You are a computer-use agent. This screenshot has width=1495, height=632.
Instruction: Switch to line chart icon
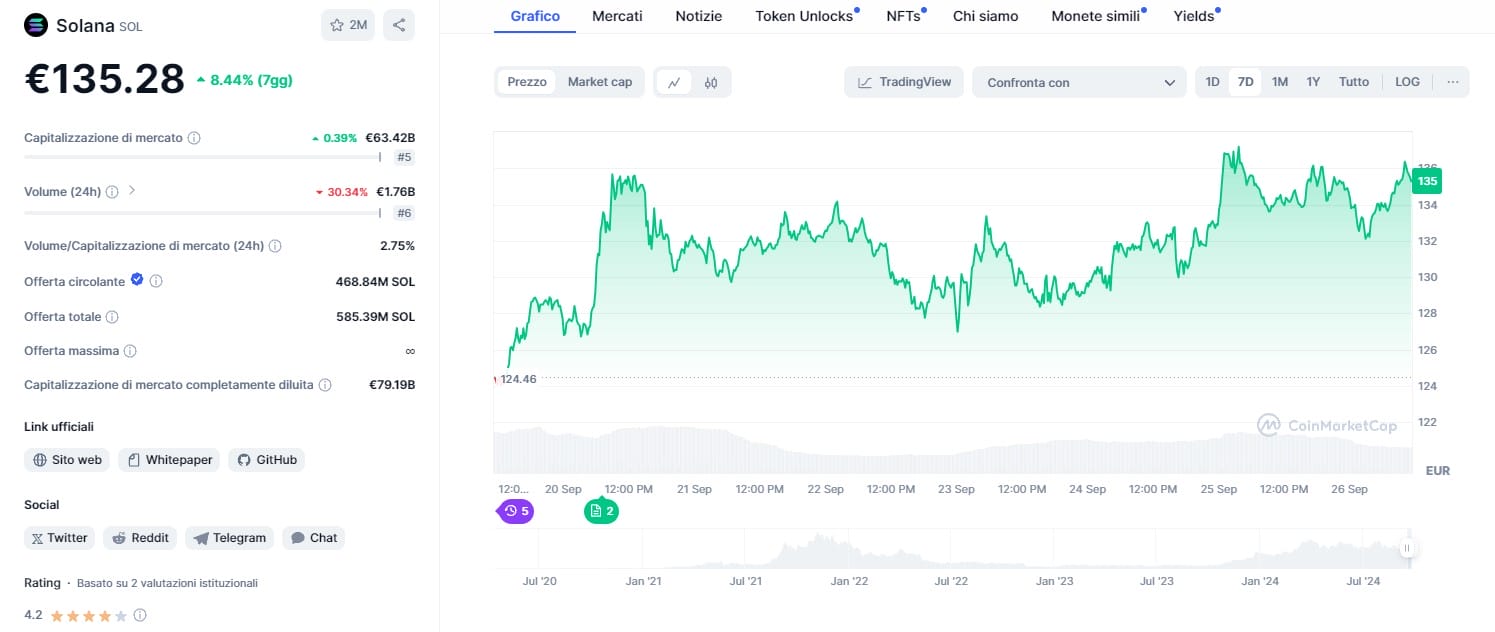coord(674,82)
